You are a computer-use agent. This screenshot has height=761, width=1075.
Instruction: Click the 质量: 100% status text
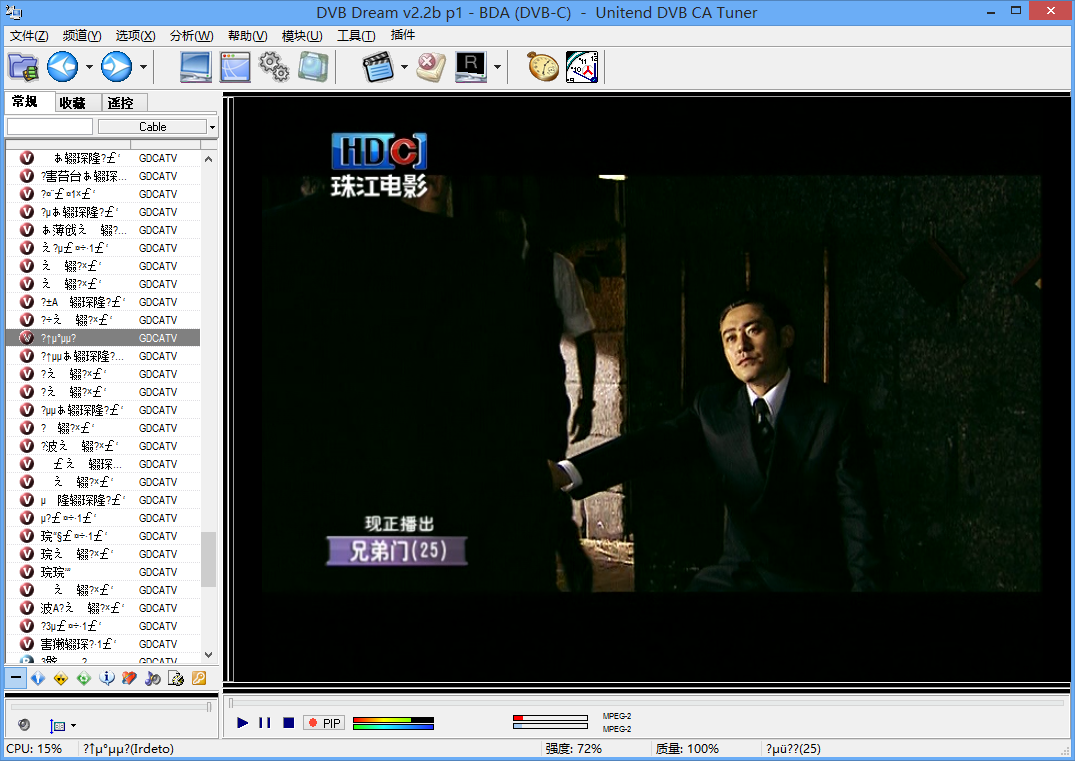[x=687, y=749]
